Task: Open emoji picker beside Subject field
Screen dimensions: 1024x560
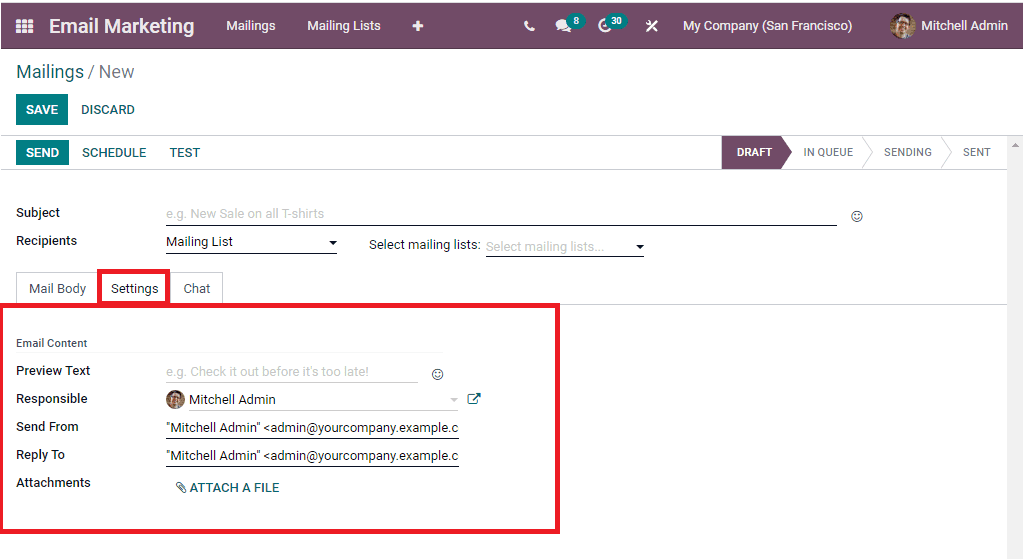Action: [x=857, y=216]
